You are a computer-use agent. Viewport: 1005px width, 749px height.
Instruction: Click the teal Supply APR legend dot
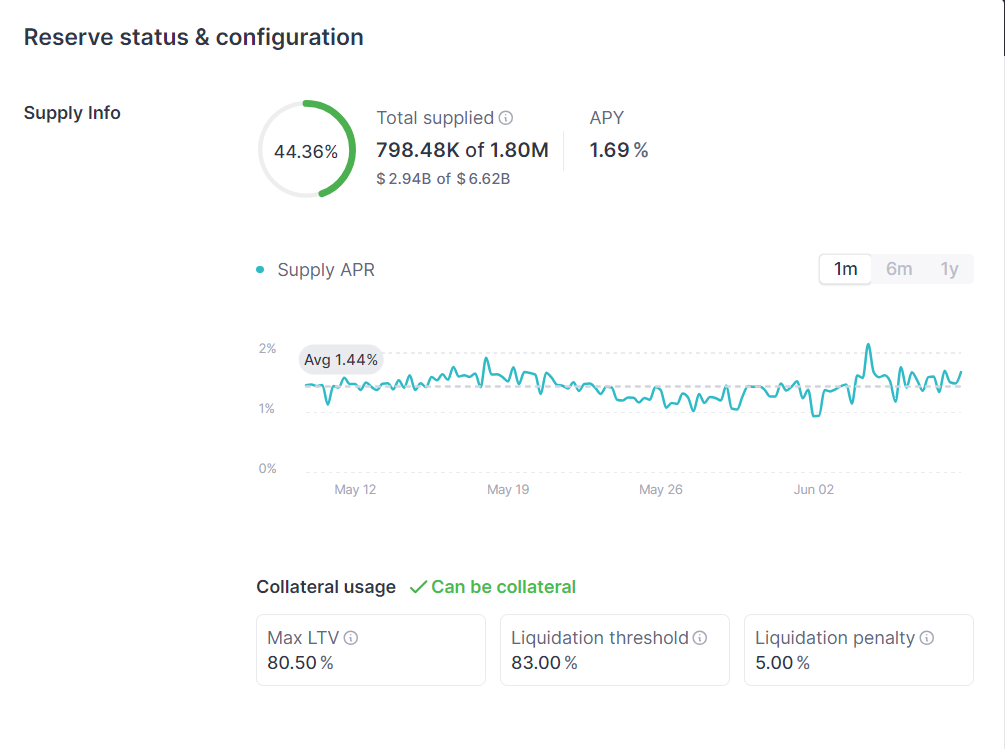coord(261,270)
